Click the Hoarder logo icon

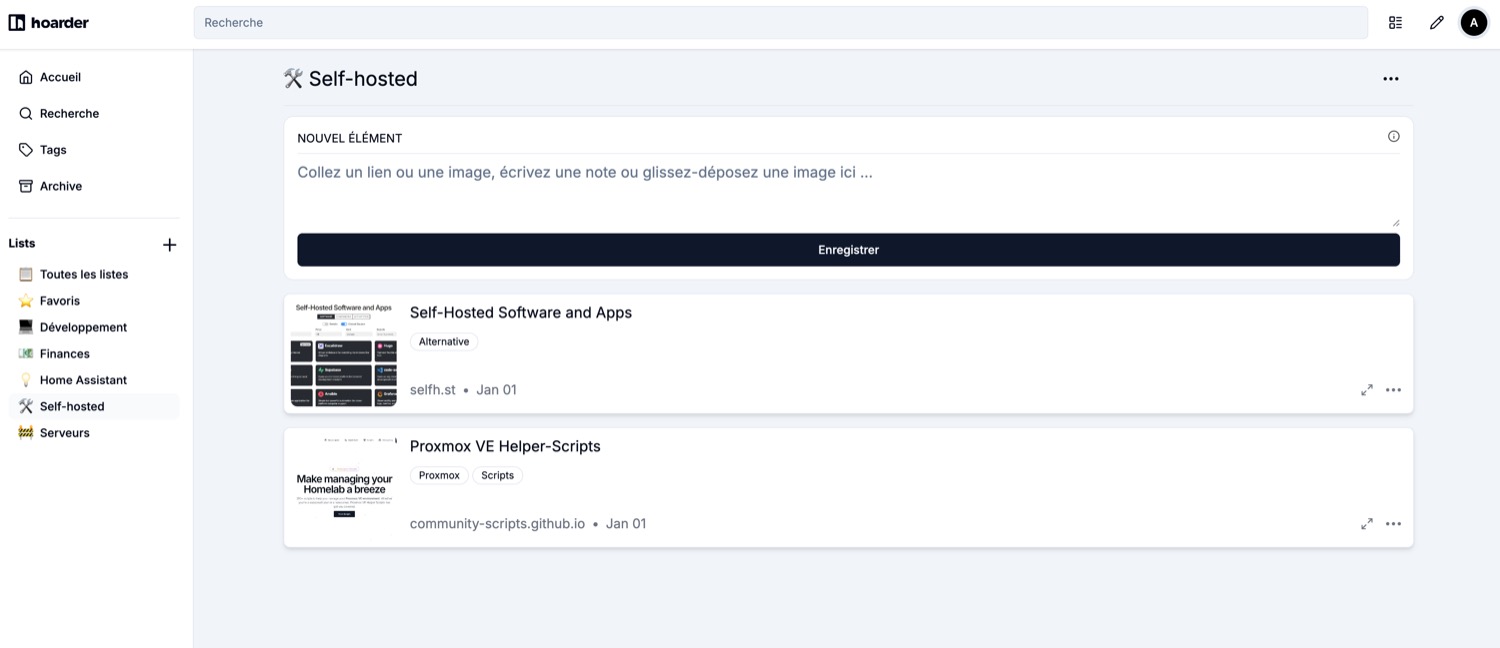click(x=17, y=22)
